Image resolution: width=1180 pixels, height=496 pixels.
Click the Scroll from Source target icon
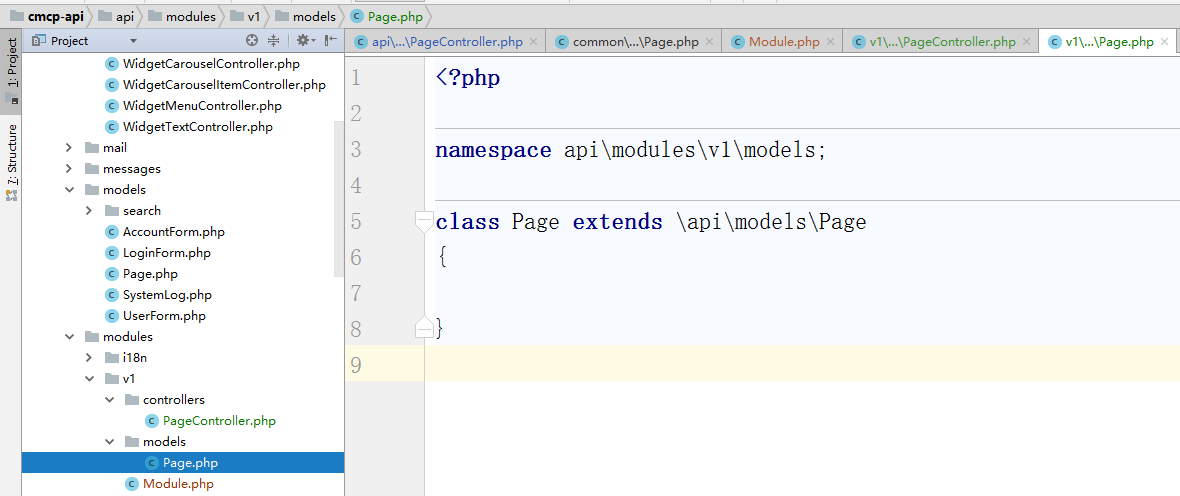point(252,41)
